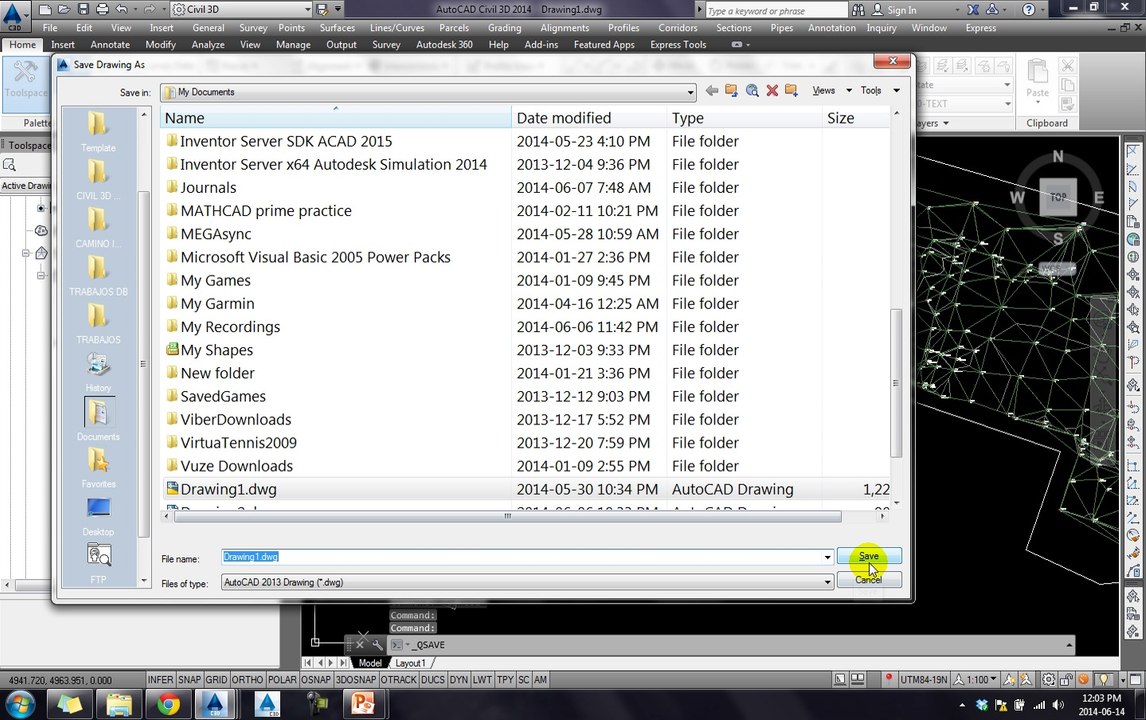Open FTP location in places sidebar

(98, 563)
